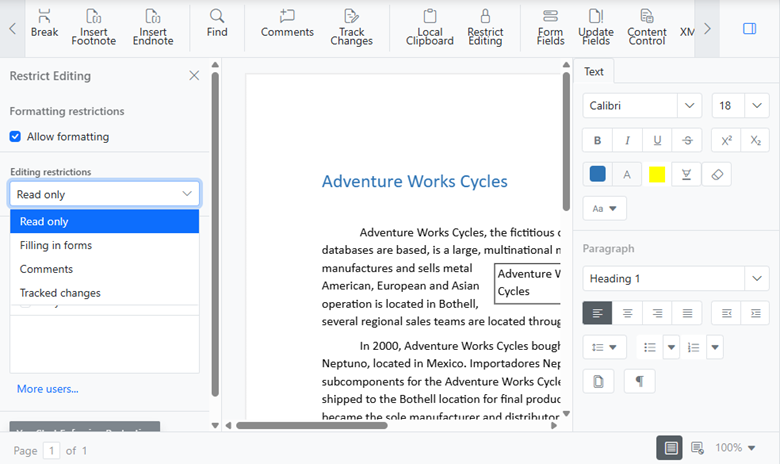Open Comments from the toolbar
Viewport: 780px width, 464px height.
(x=287, y=23)
